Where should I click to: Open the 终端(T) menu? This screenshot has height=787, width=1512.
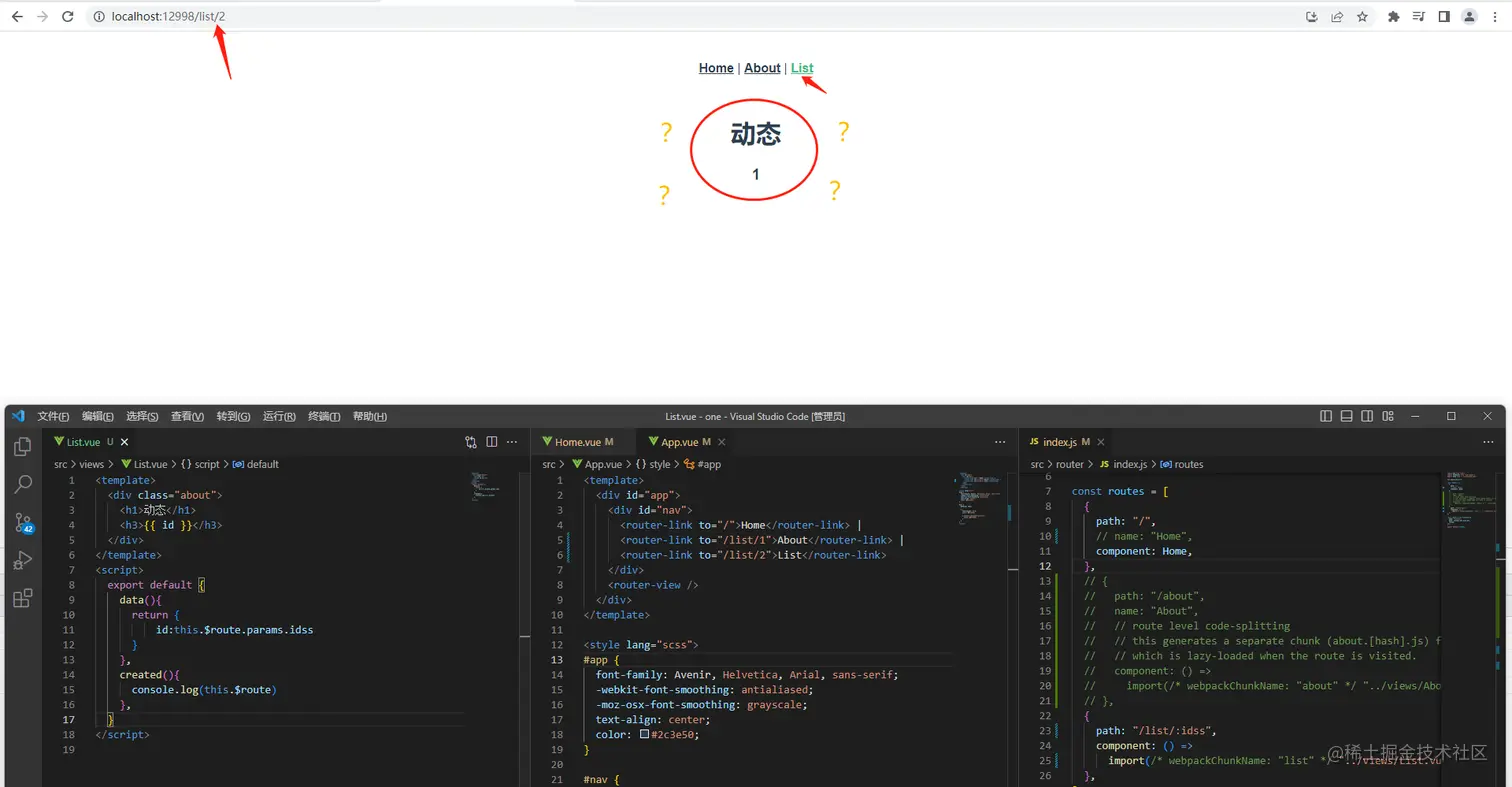(324, 416)
